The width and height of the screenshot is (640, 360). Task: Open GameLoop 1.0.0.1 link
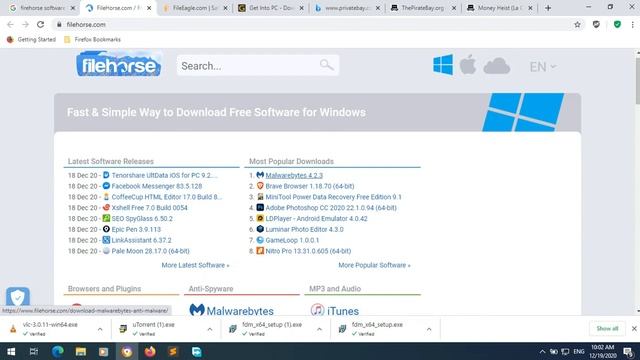(292, 240)
